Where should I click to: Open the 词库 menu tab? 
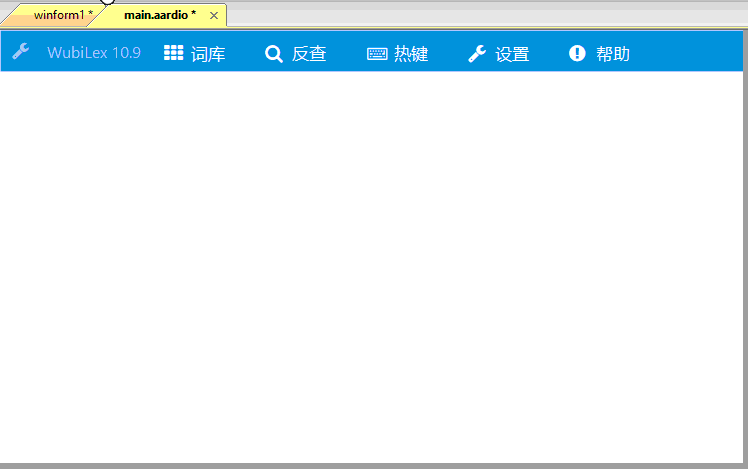click(195, 53)
